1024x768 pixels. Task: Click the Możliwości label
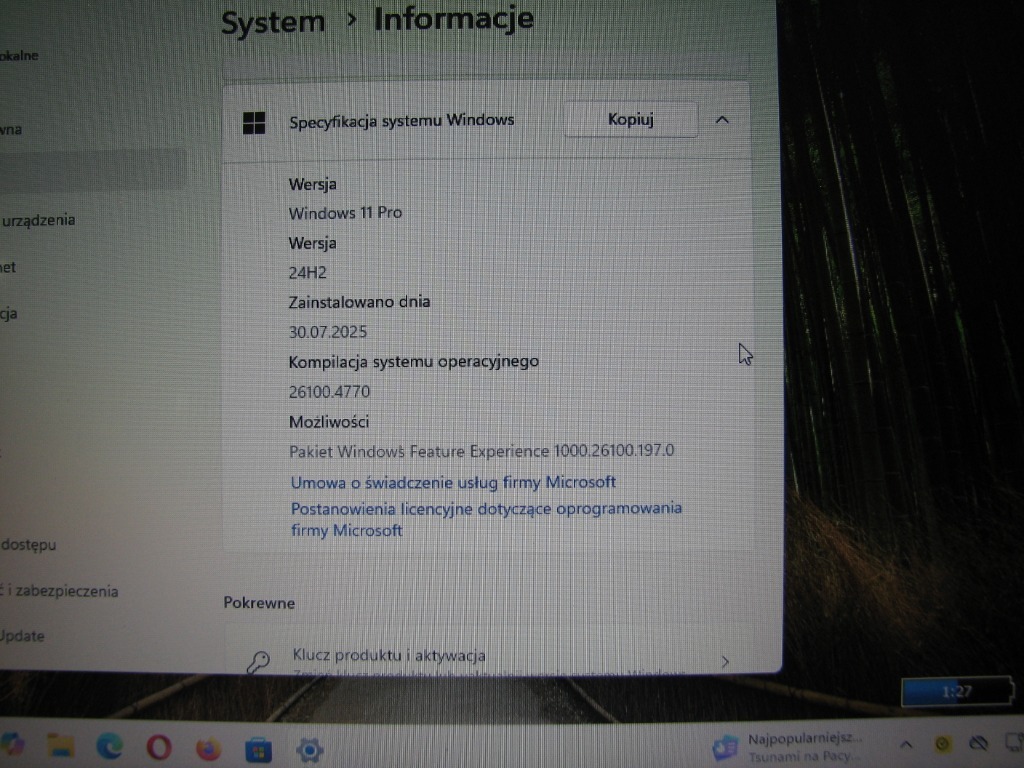pyautogui.click(x=328, y=422)
